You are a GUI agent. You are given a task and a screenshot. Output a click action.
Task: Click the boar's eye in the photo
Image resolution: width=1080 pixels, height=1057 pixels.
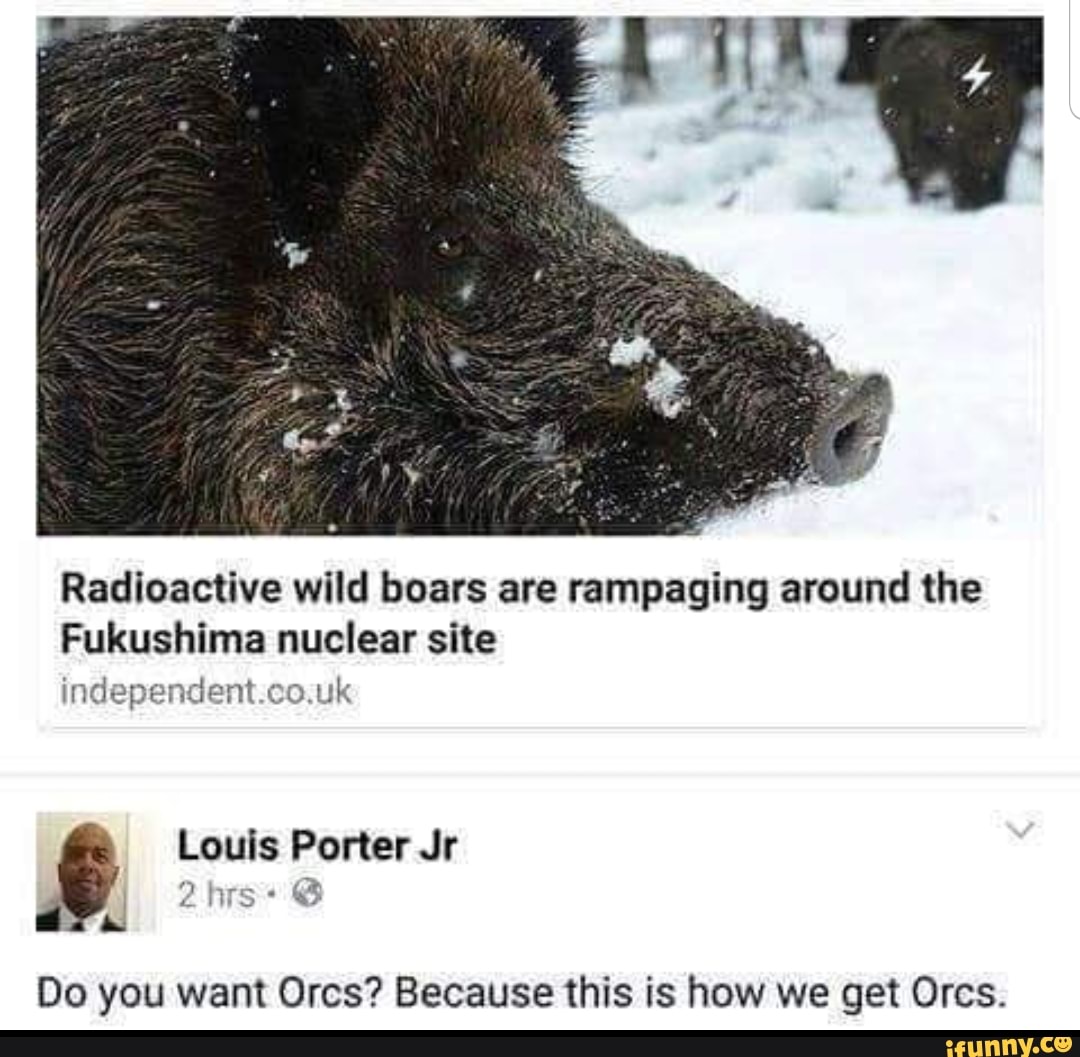(449, 243)
